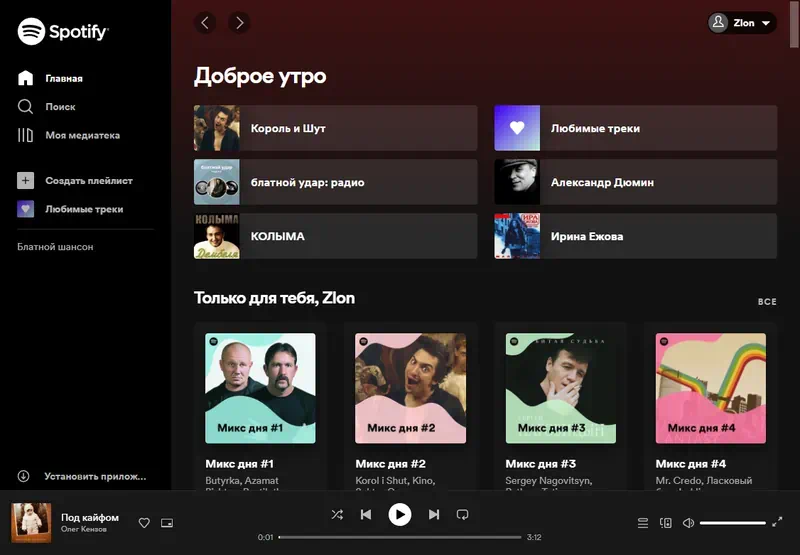Click the Под кайфом track title
The width and height of the screenshot is (800, 555).
(90, 517)
